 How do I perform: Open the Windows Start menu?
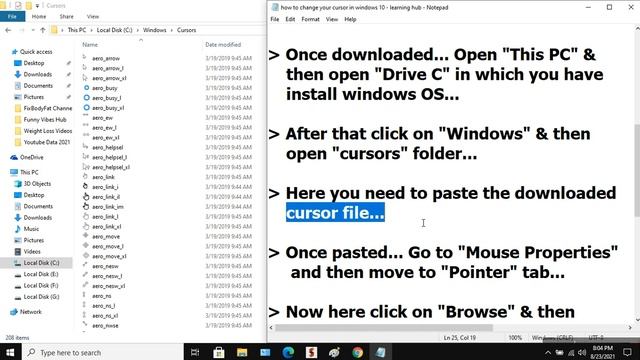(x=10, y=352)
